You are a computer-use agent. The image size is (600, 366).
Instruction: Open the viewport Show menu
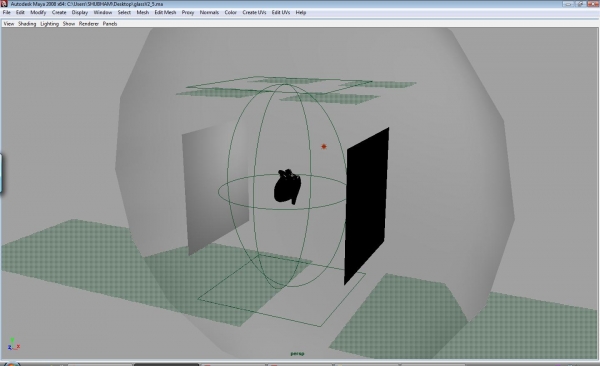69,24
